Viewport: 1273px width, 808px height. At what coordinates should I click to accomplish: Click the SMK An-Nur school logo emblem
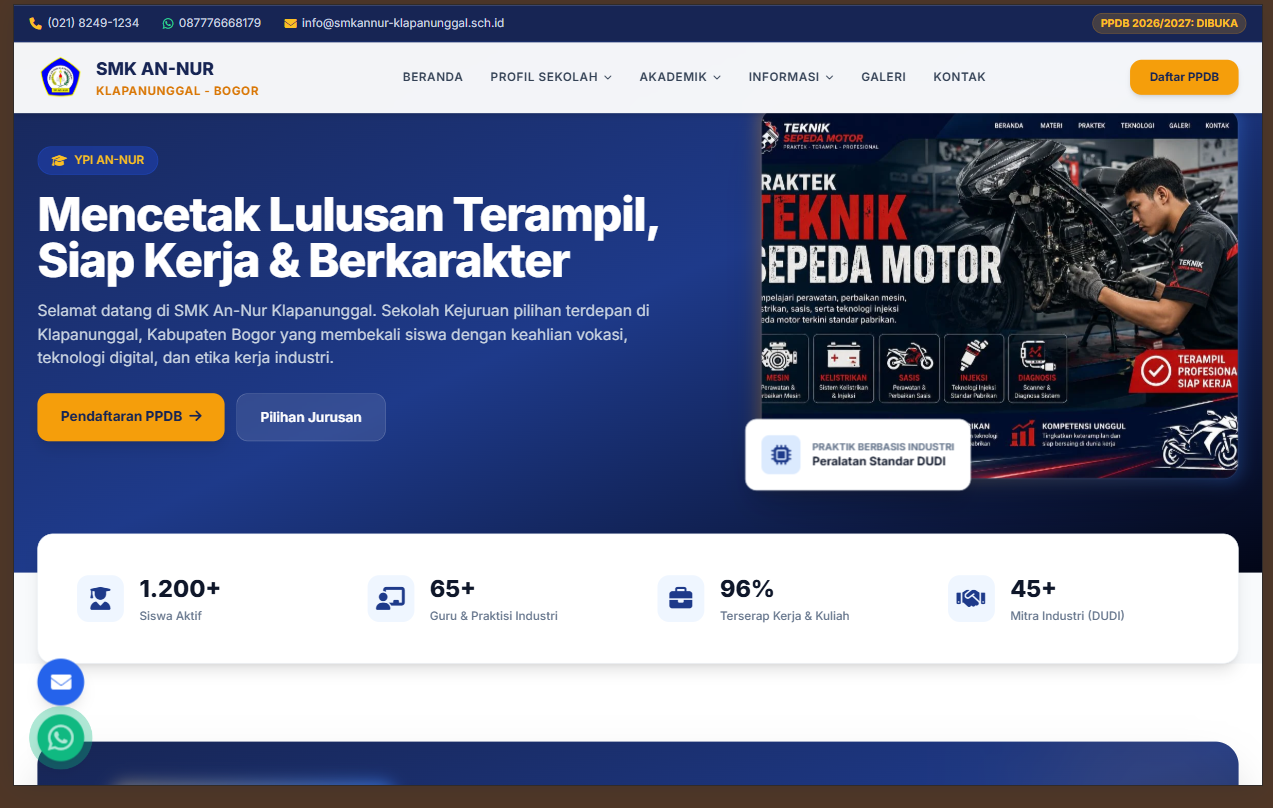60,77
